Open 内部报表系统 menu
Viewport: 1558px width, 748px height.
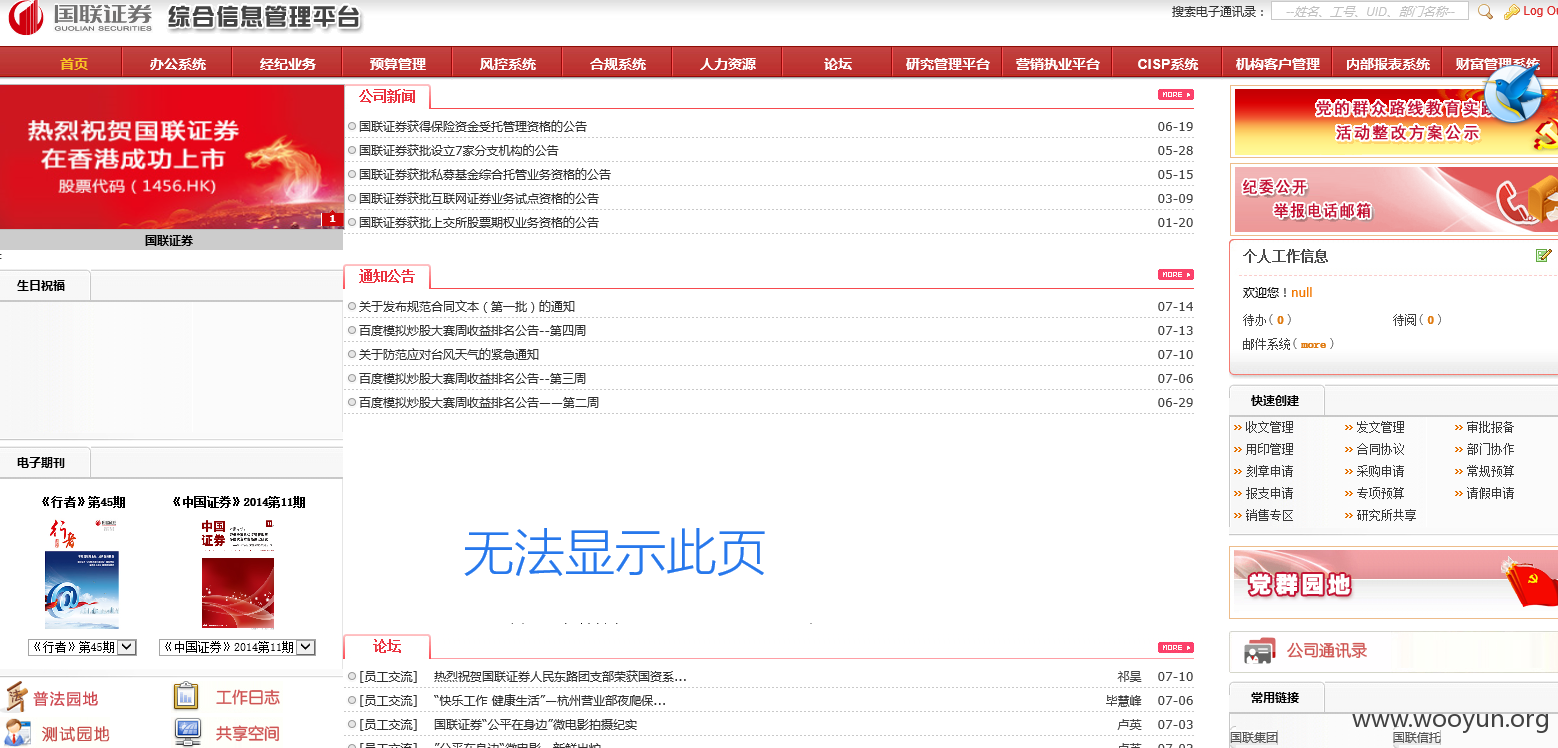1388,64
